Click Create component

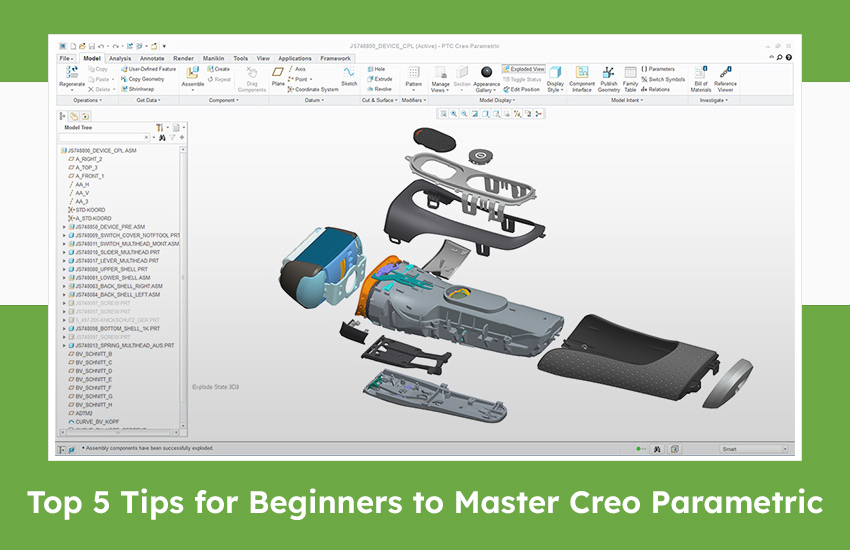218,69
